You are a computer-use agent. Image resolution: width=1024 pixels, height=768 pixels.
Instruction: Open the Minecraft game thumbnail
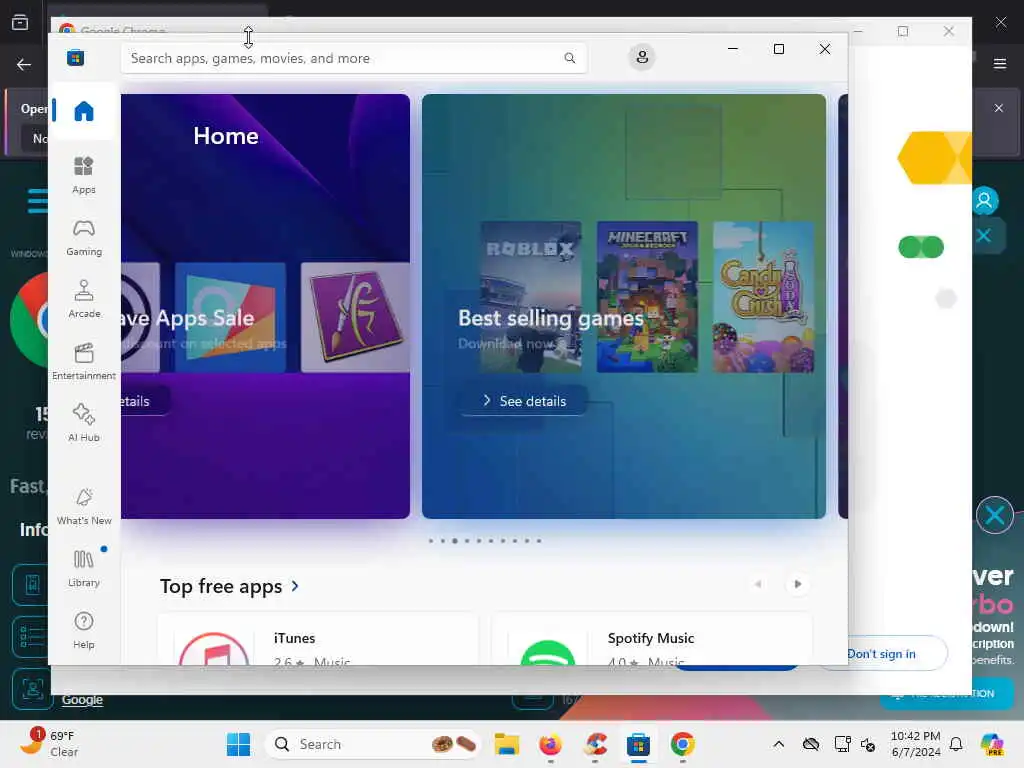[647, 297]
